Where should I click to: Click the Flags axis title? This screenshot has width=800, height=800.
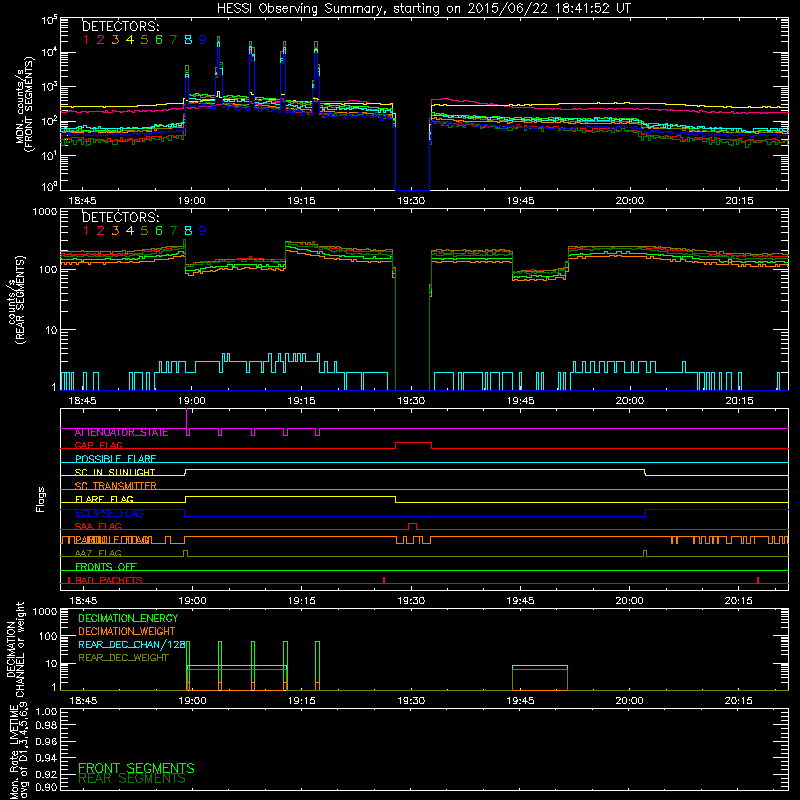click(41, 499)
